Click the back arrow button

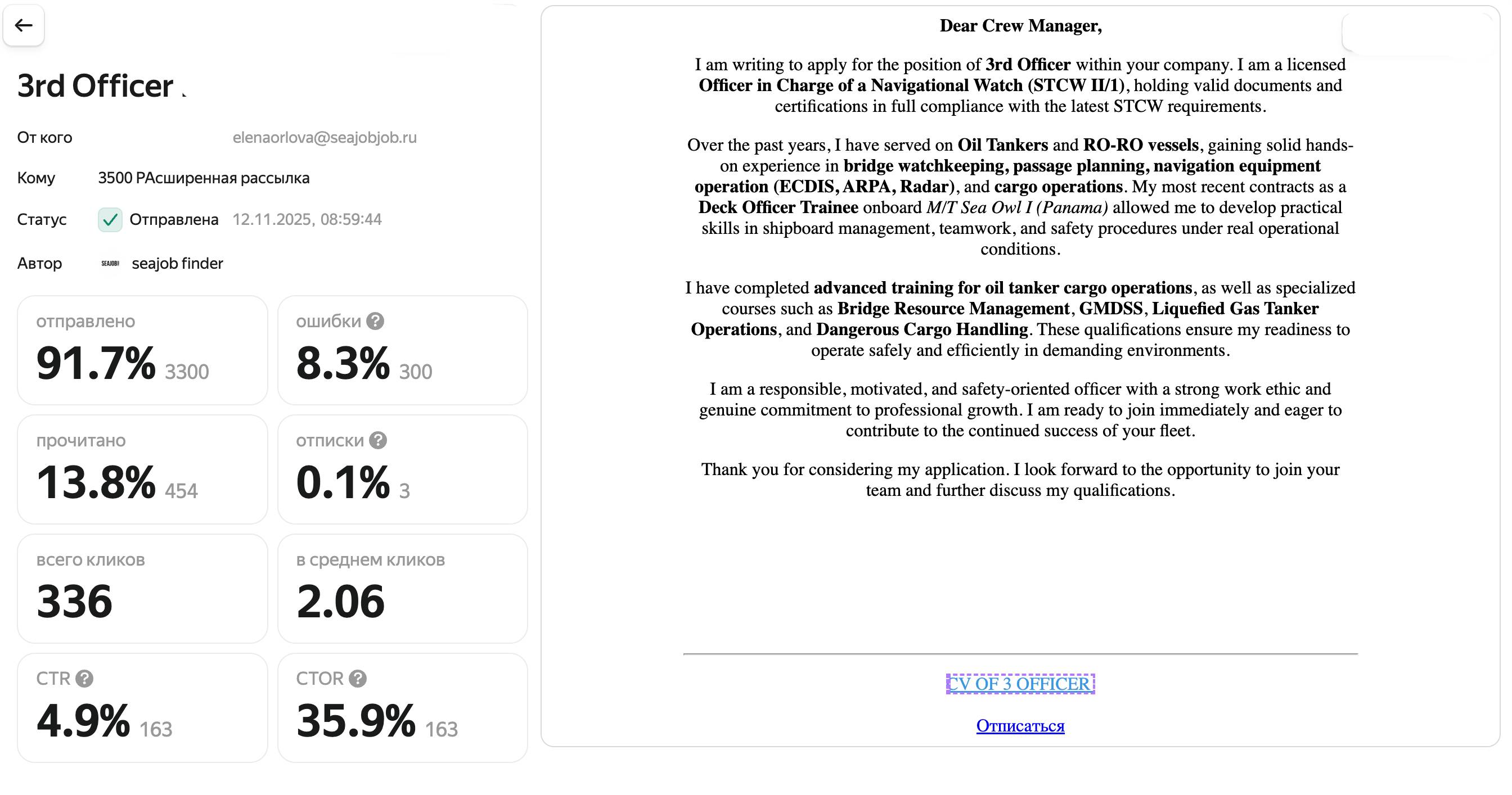[x=24, y=25]
